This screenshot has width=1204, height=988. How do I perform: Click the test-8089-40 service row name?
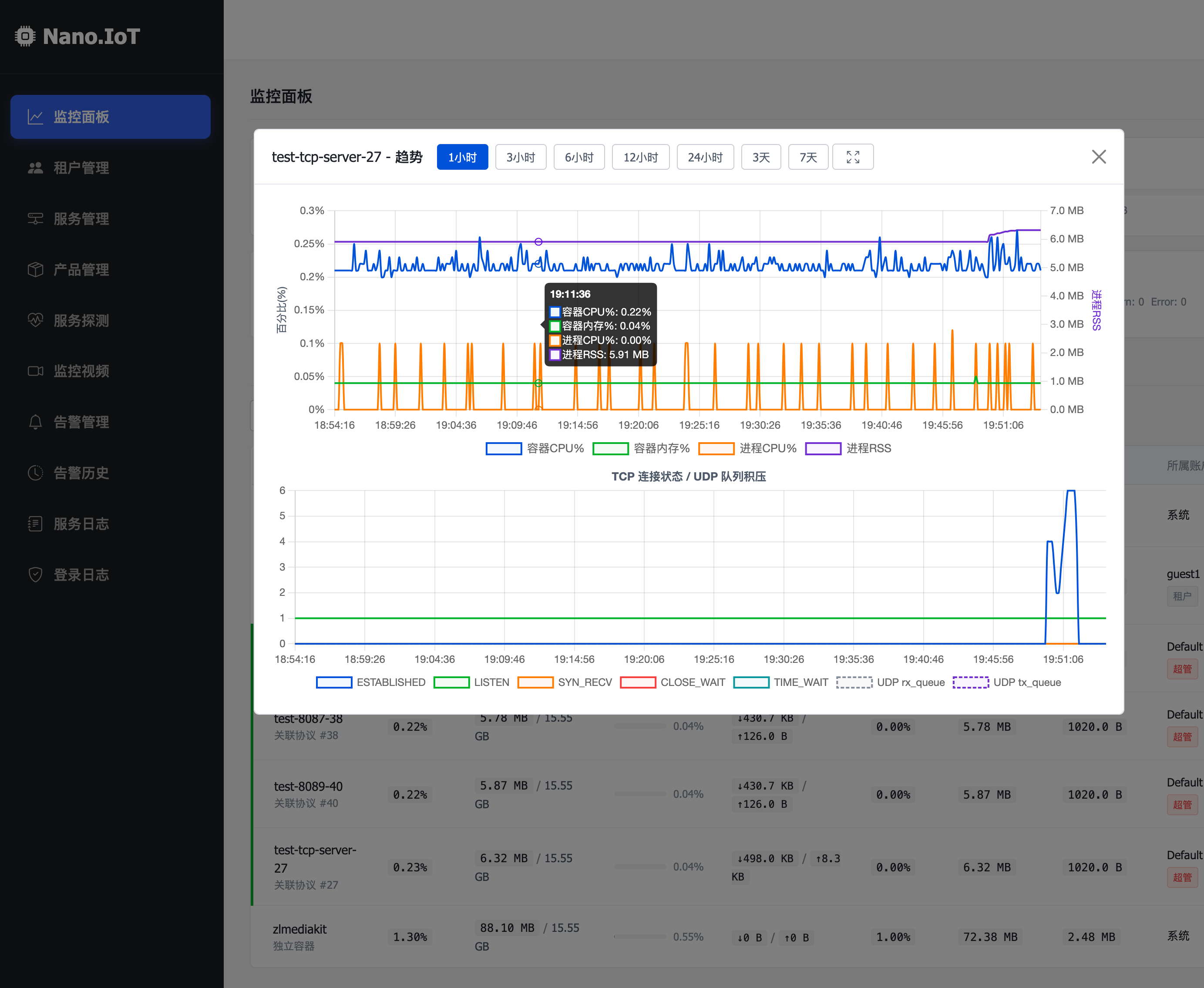coord(308,786)
